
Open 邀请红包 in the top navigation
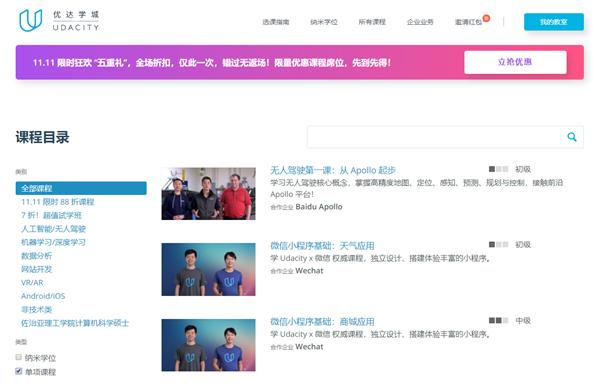(x=468, y=22)
